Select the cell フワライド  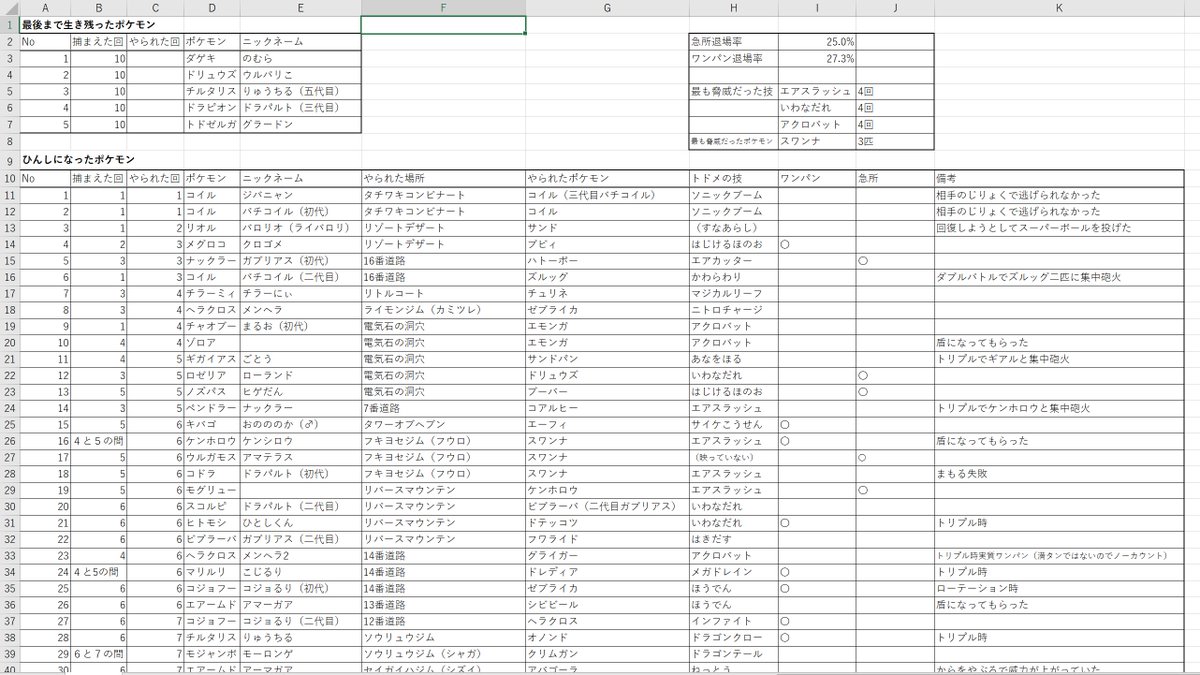click(x=607, y=540)
